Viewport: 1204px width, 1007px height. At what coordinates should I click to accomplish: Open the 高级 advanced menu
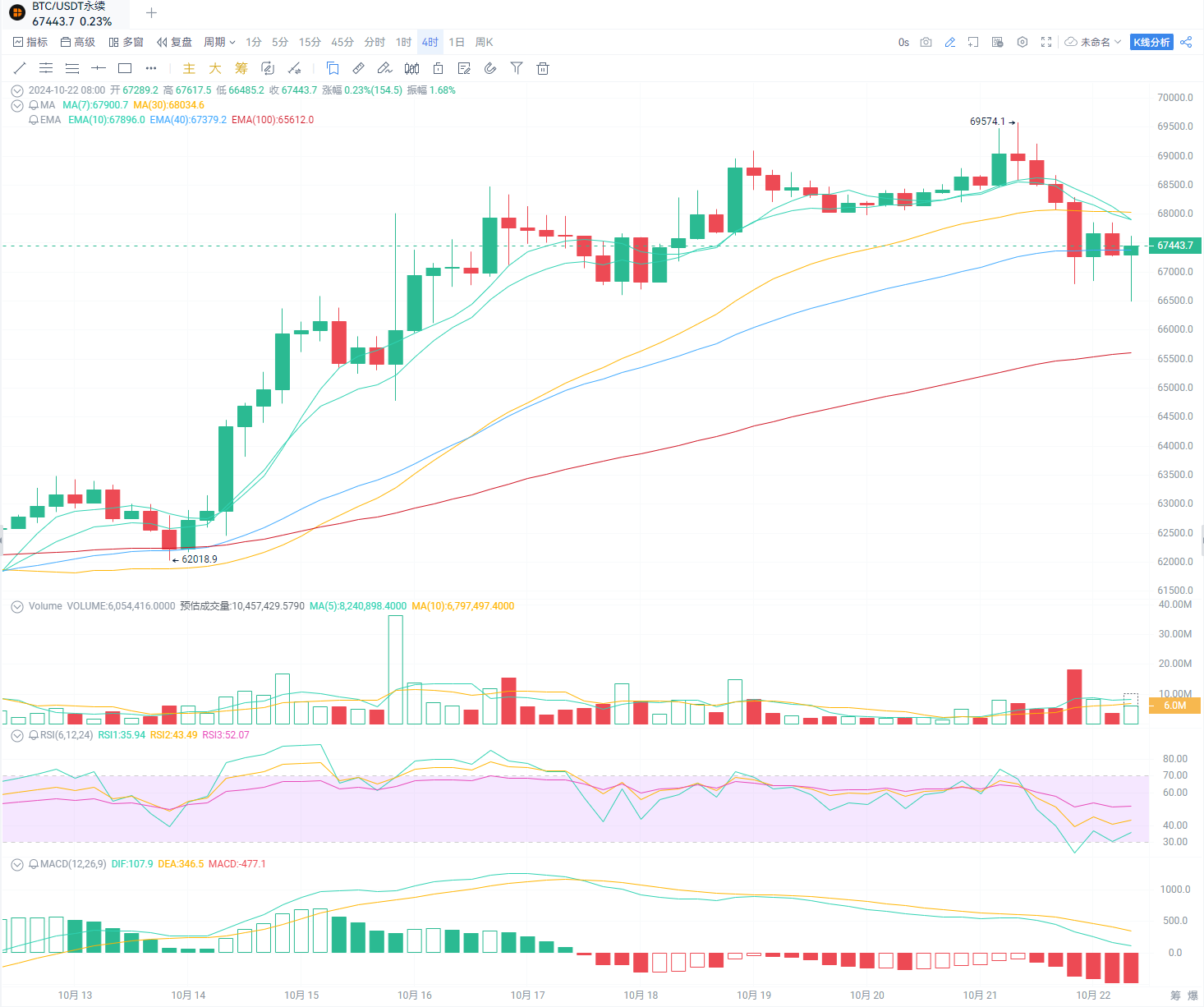78,42
